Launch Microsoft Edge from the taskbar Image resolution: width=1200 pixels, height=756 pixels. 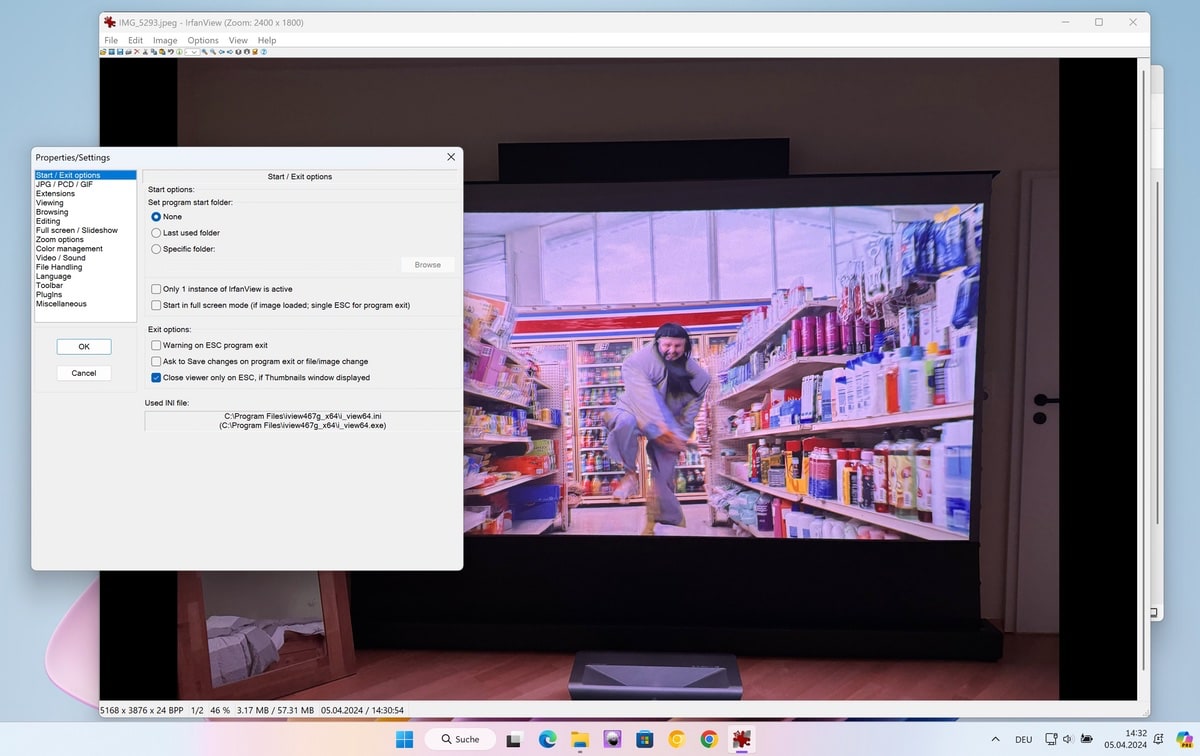pyautogui.click(x=547, y=739)
